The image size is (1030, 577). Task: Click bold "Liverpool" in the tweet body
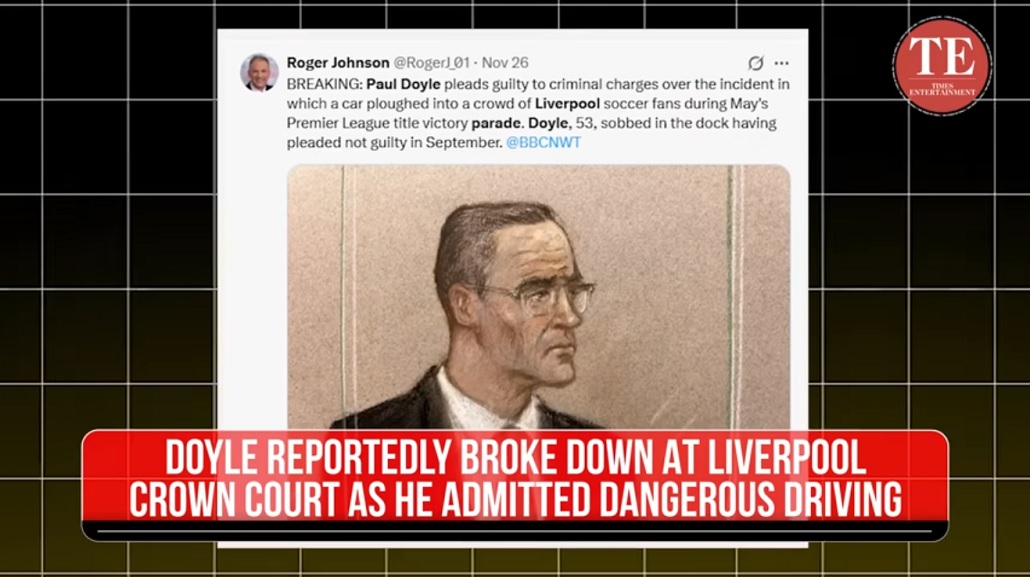[x=567, y=104]
